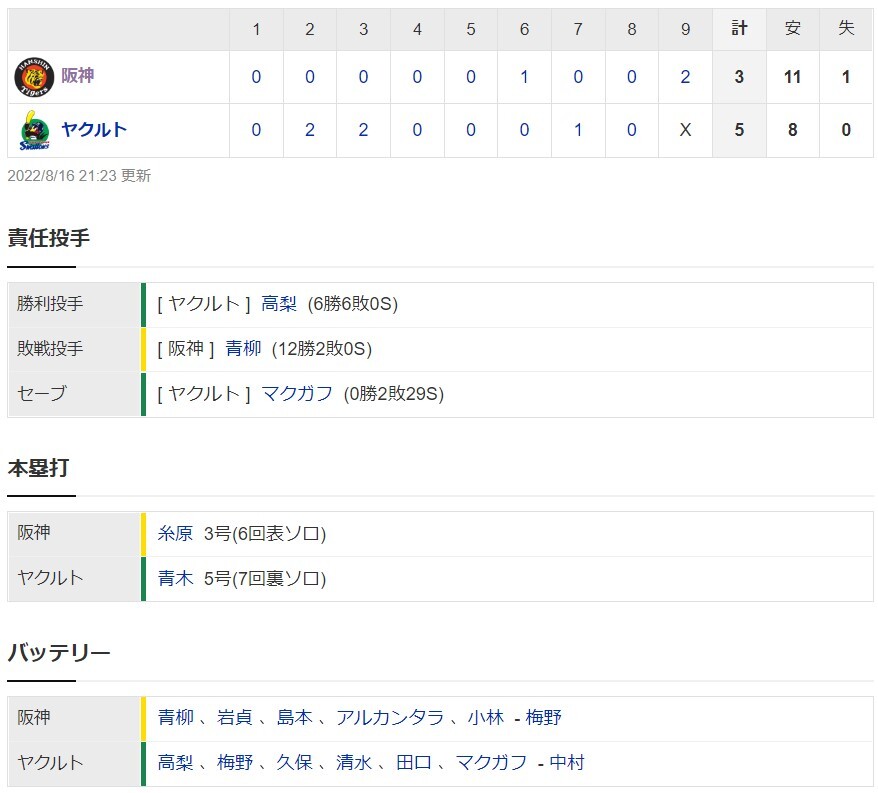Open winning pitcher 高梨 profile

[x=279, y=304]
